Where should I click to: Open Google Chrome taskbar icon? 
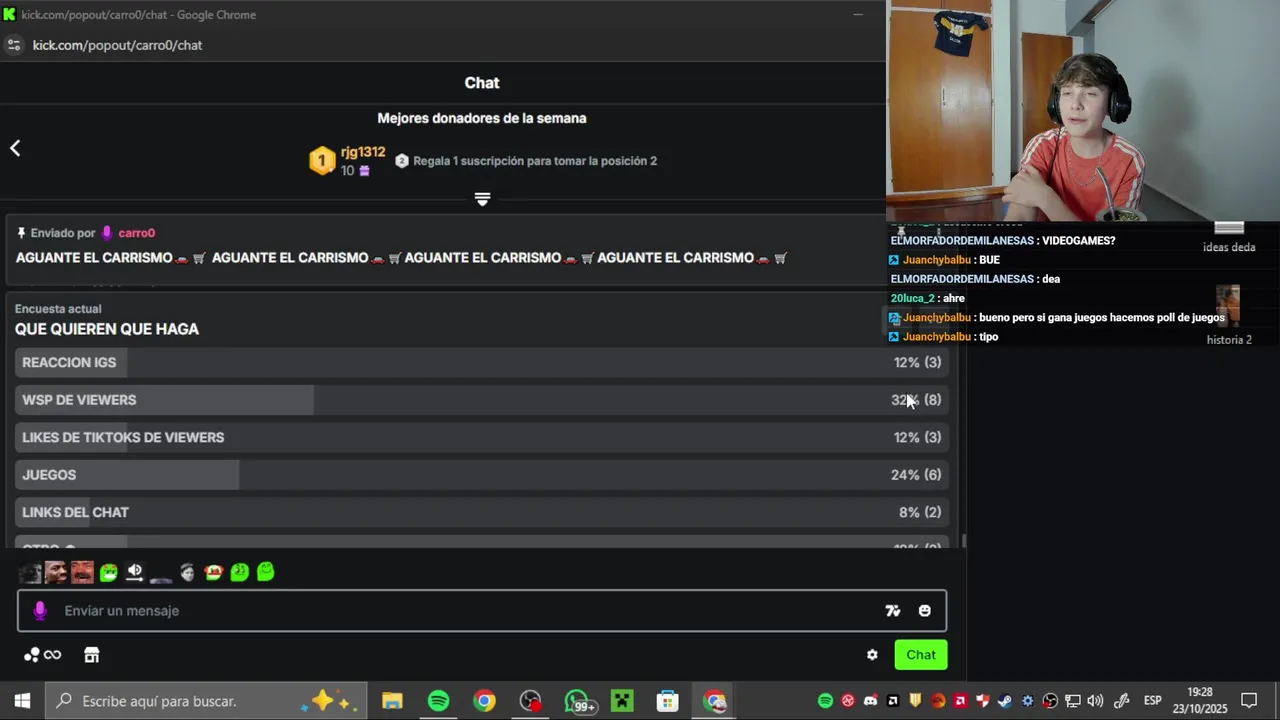click(x=484, y=701)
